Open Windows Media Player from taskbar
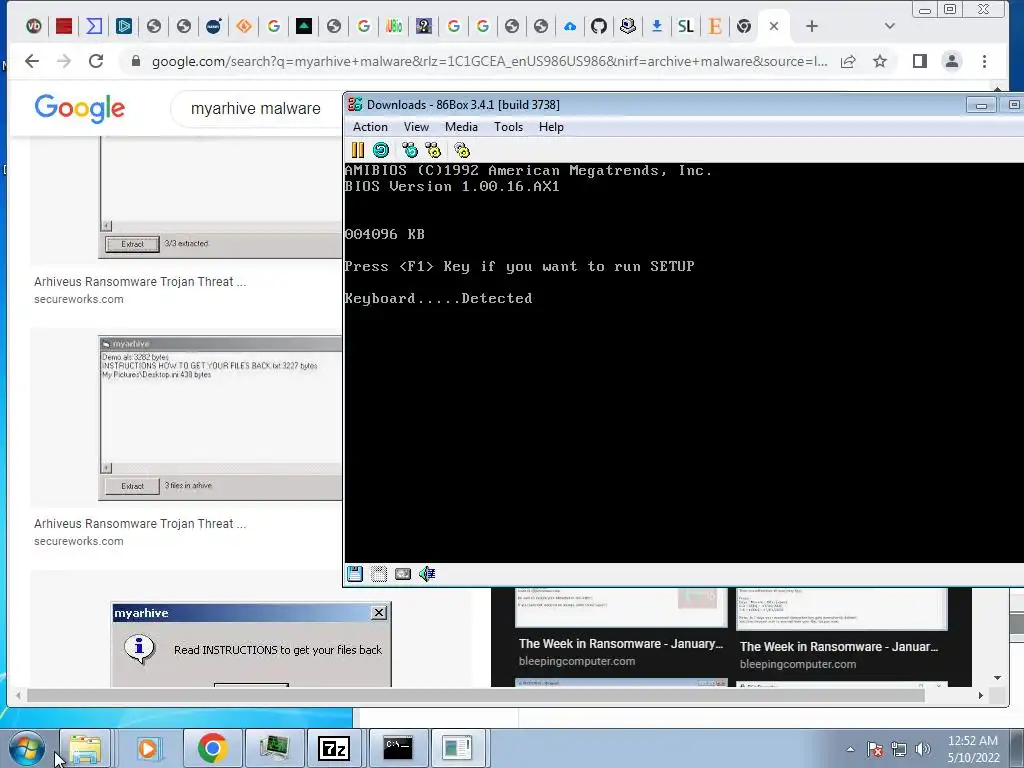 (148, 748)
